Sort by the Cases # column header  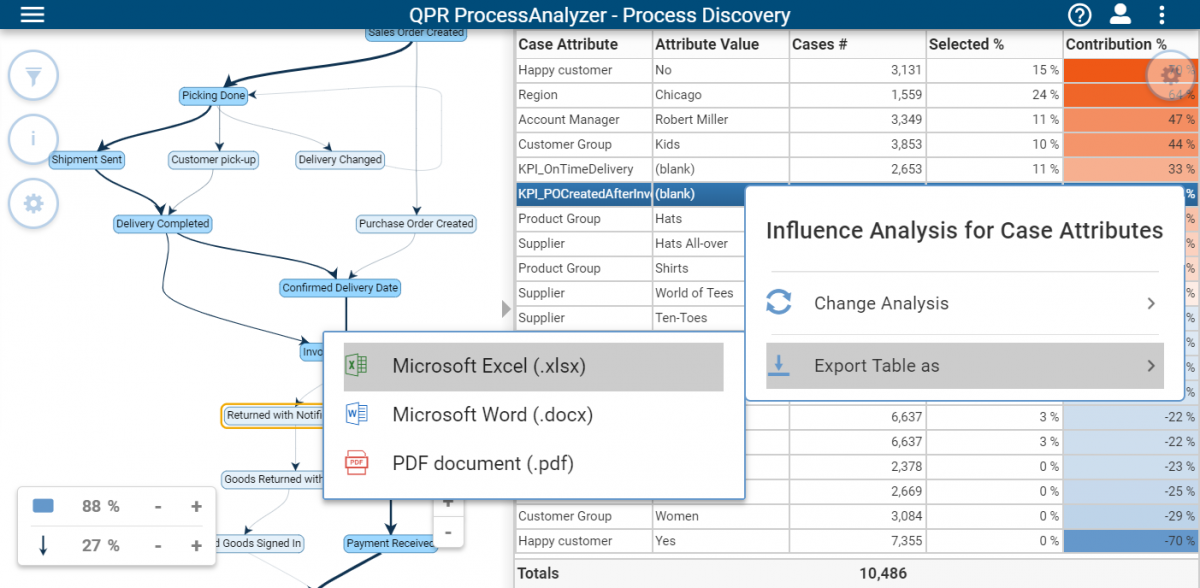(x=857, y=44)
